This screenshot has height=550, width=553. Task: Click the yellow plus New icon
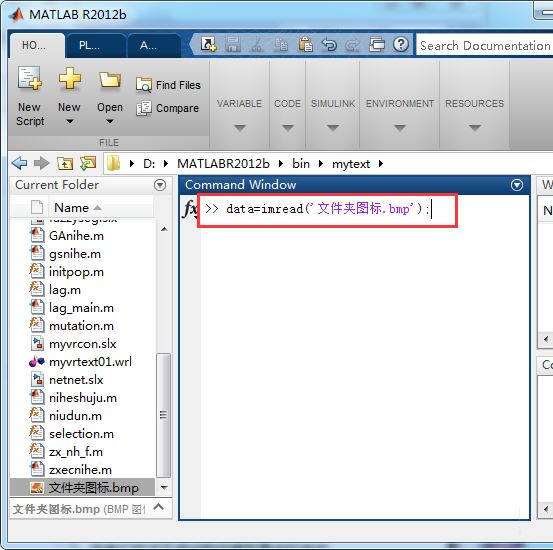click(x=69, y=78)
